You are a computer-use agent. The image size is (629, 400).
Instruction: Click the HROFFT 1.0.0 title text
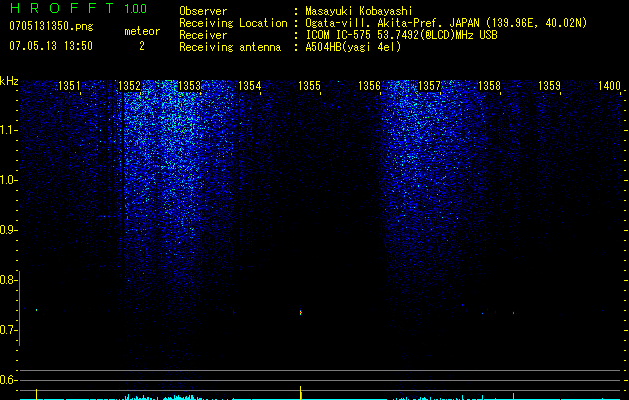point(78,8)
